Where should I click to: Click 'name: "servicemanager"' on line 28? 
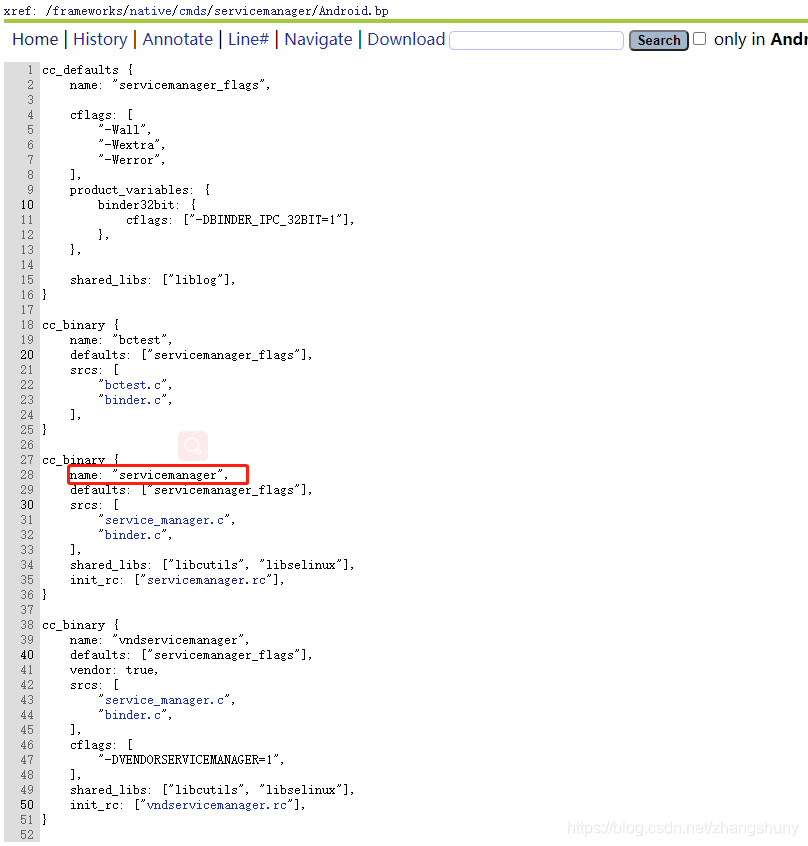(149, 475)
